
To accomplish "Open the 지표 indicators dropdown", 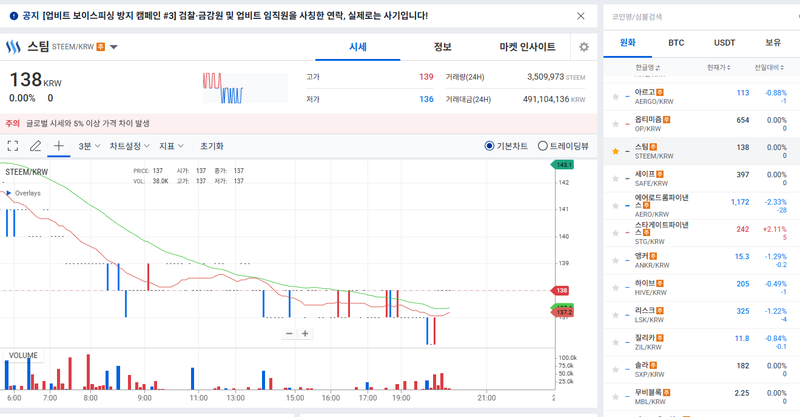I will [172, 146].
